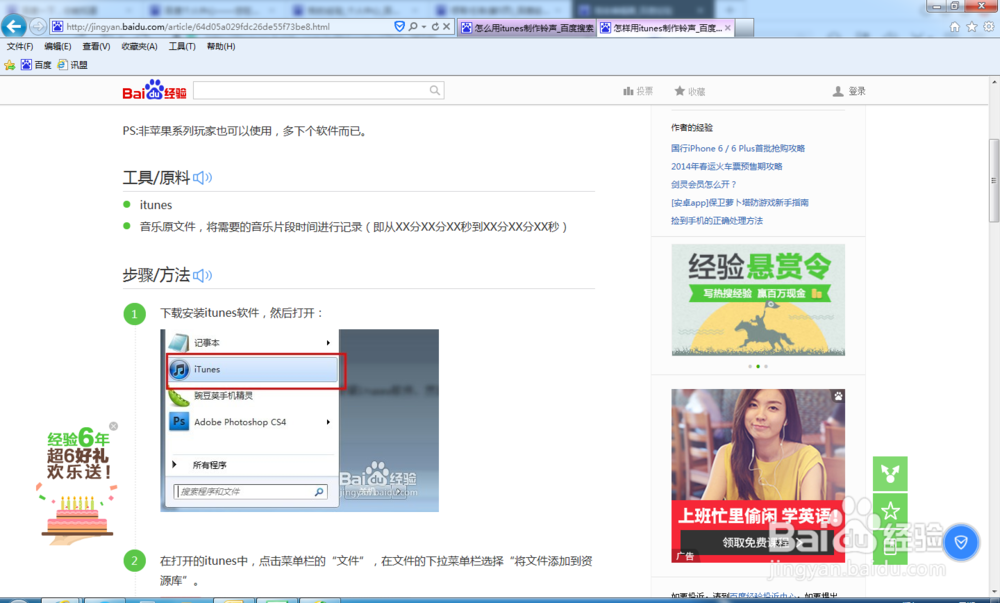Click the 经验6年超6好礼 cake promo
Viewport: 1000px width, 603px height.
[77, 486]
